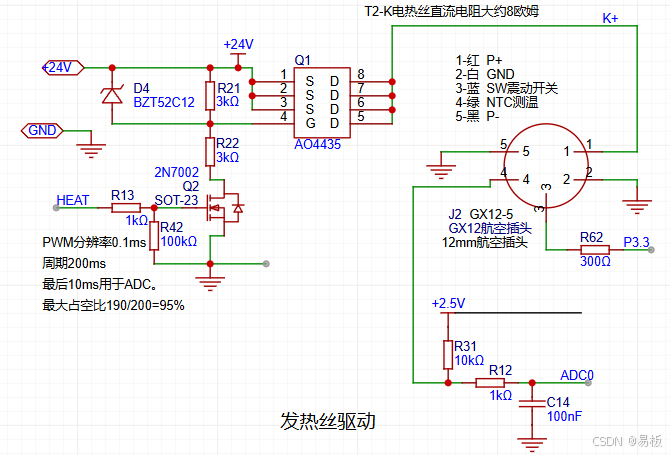Screen dimensions: 670x455
Task: Click the J2 GX12-5 round connector symbol
Action: [546, 166]
